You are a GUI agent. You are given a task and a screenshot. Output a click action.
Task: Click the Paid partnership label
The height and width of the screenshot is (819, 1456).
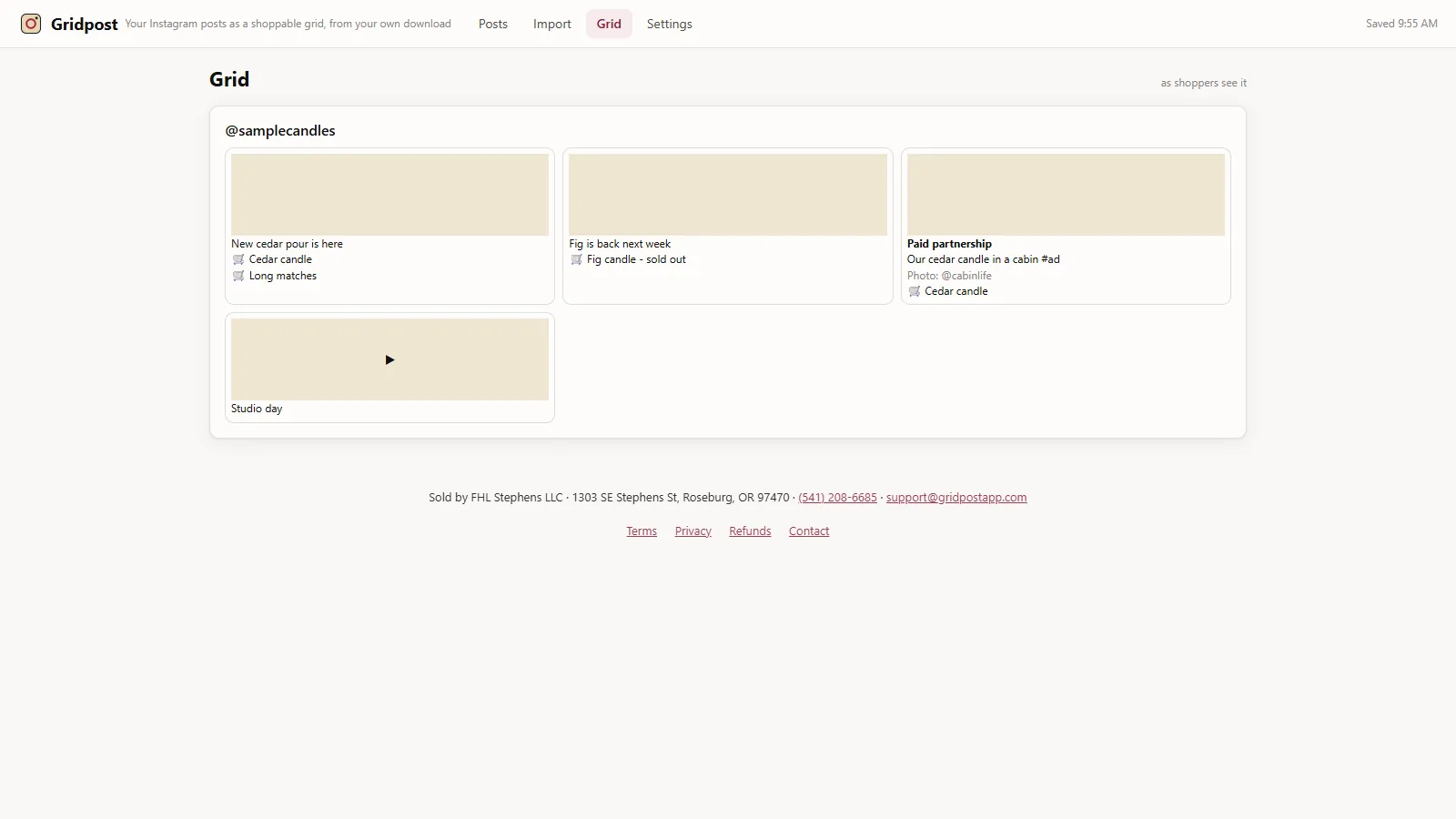click(949, 244)
